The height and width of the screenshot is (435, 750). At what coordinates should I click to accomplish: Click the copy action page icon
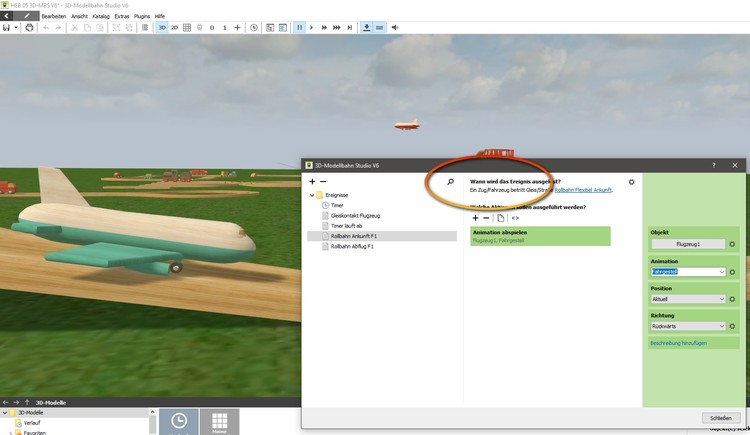[x=501, y=218]
